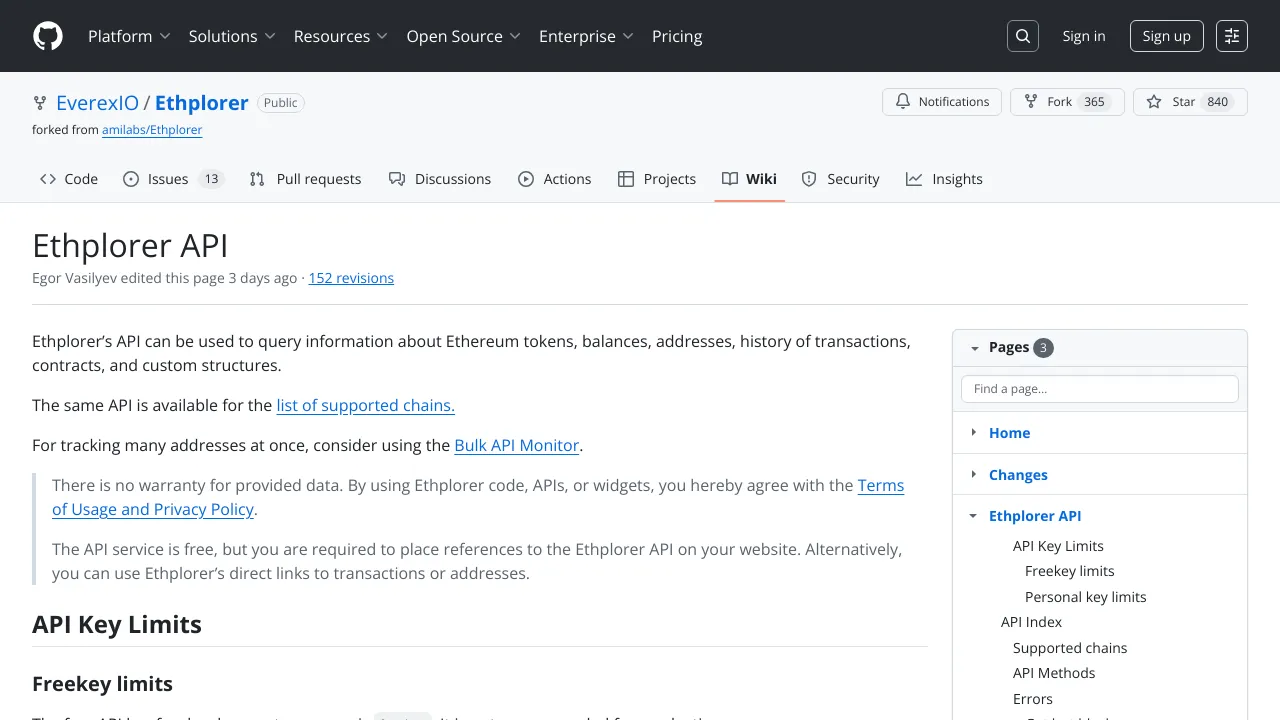The height and width of the screenshot is (720, 1280).
Task: Expand the Changes page triangle
Action: 974,474
